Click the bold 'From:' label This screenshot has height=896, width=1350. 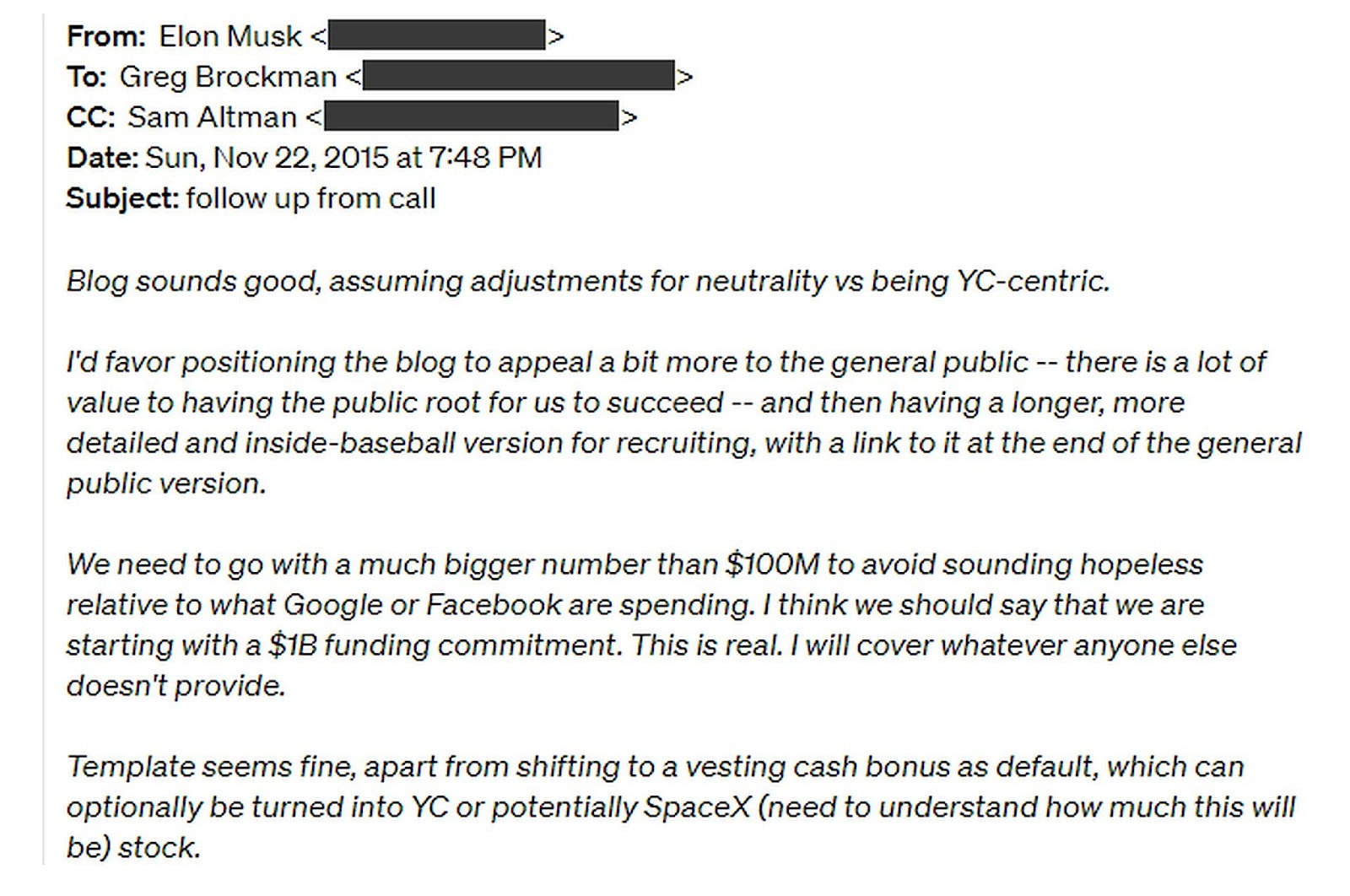tap(106, 35)
